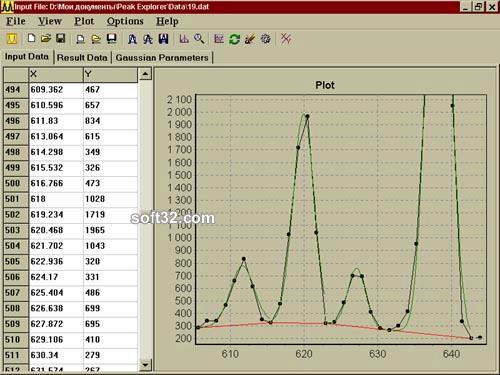500x375 pixels.
Task: Click the second new document icon
Action: click(80, 39)
